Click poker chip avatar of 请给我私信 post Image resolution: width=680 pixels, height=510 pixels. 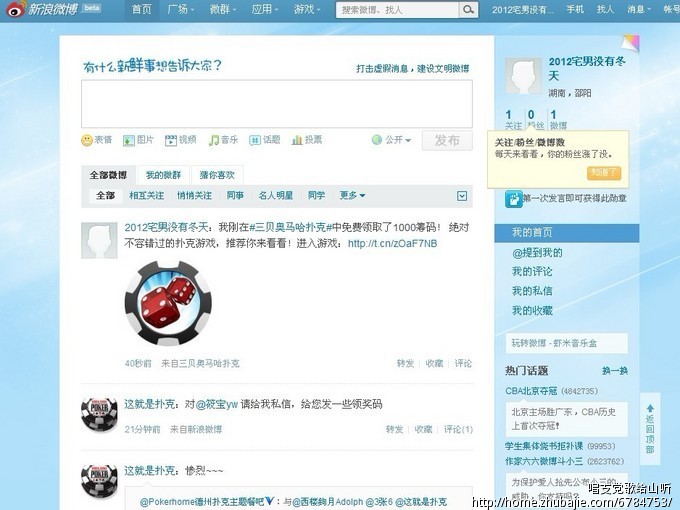click(99, 415)
